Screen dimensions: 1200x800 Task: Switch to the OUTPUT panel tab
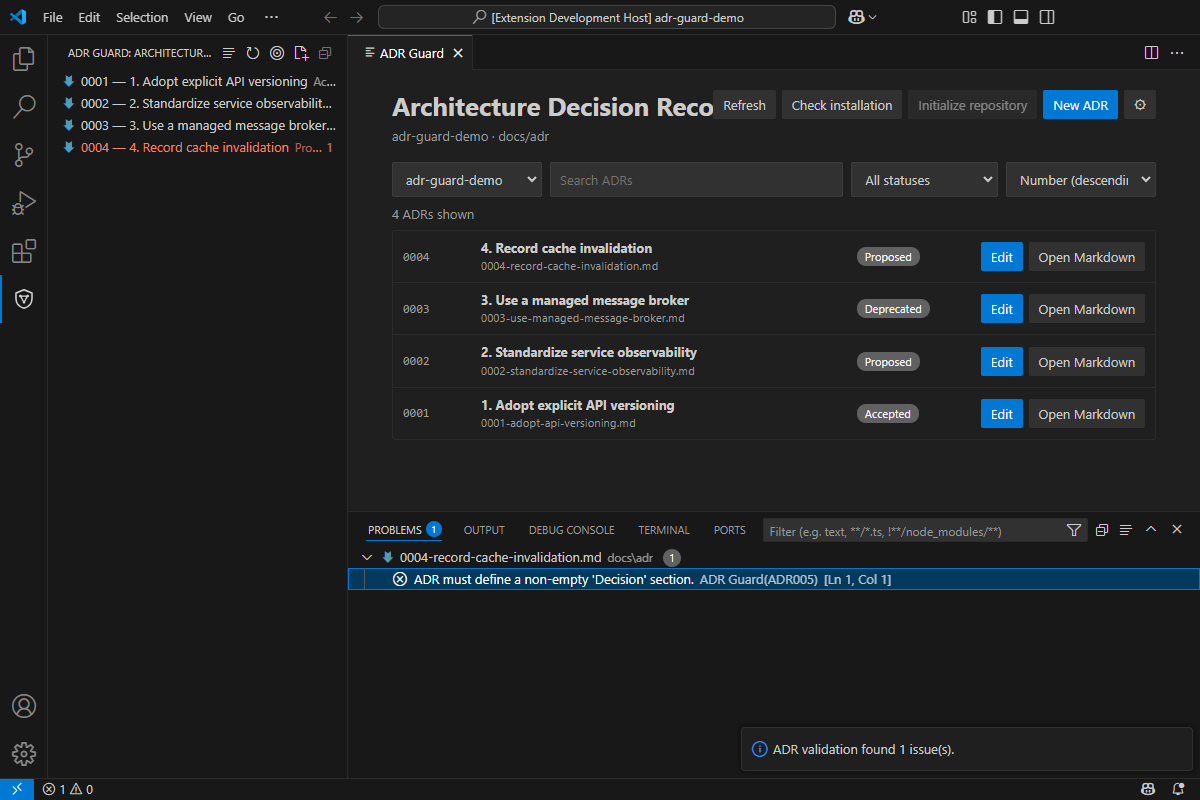coord(484,530)
